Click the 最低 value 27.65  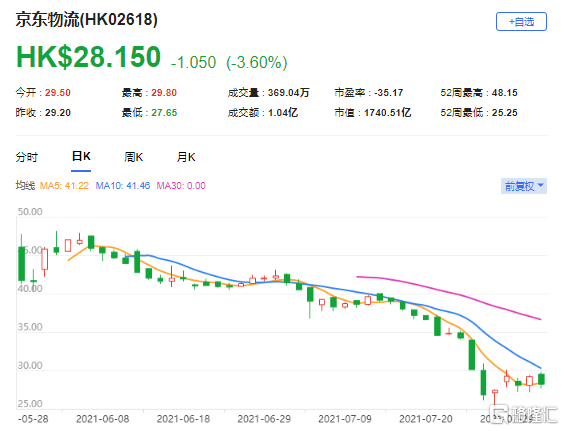click(x=164, y=113)
